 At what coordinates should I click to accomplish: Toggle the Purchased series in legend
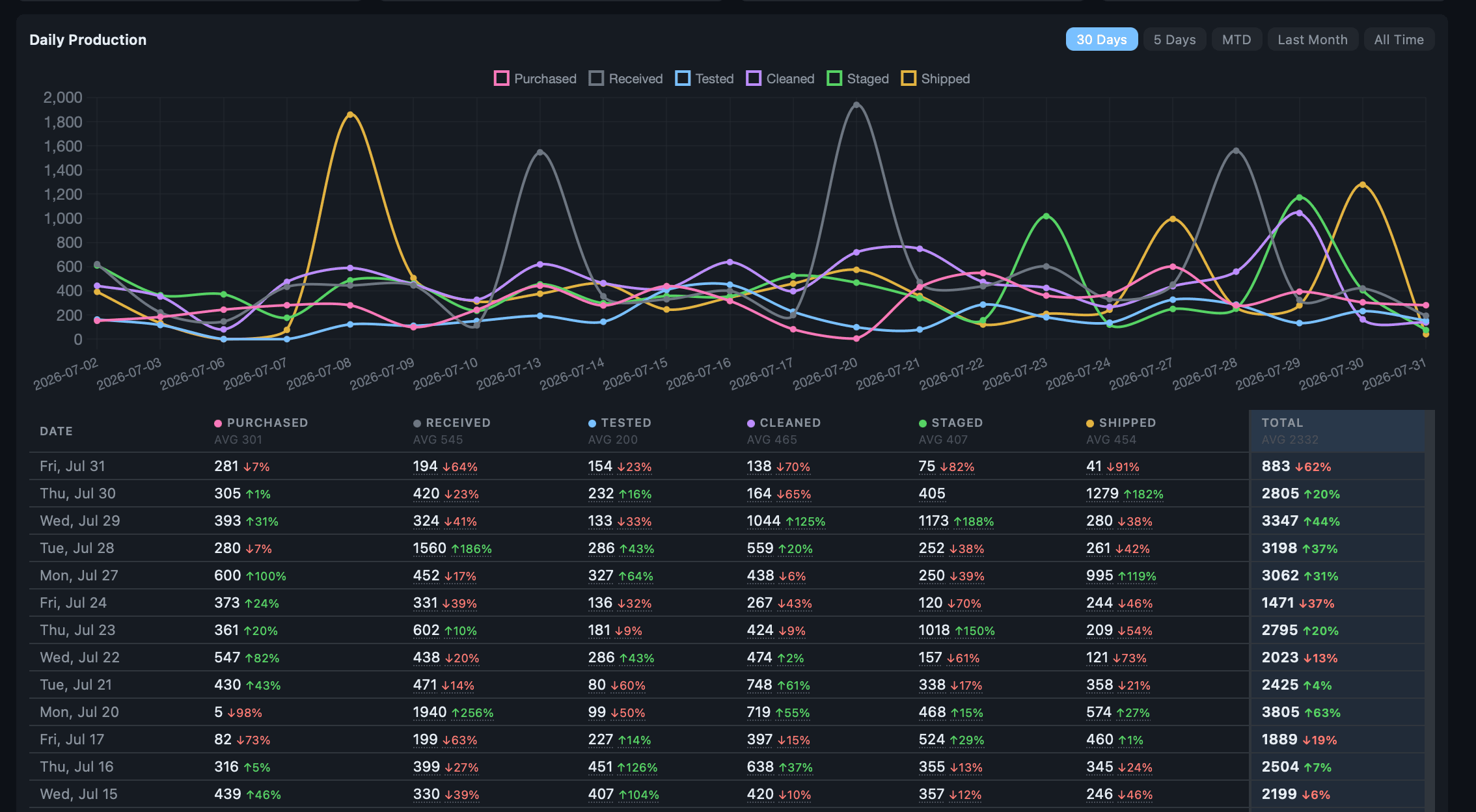coord(535,79)
